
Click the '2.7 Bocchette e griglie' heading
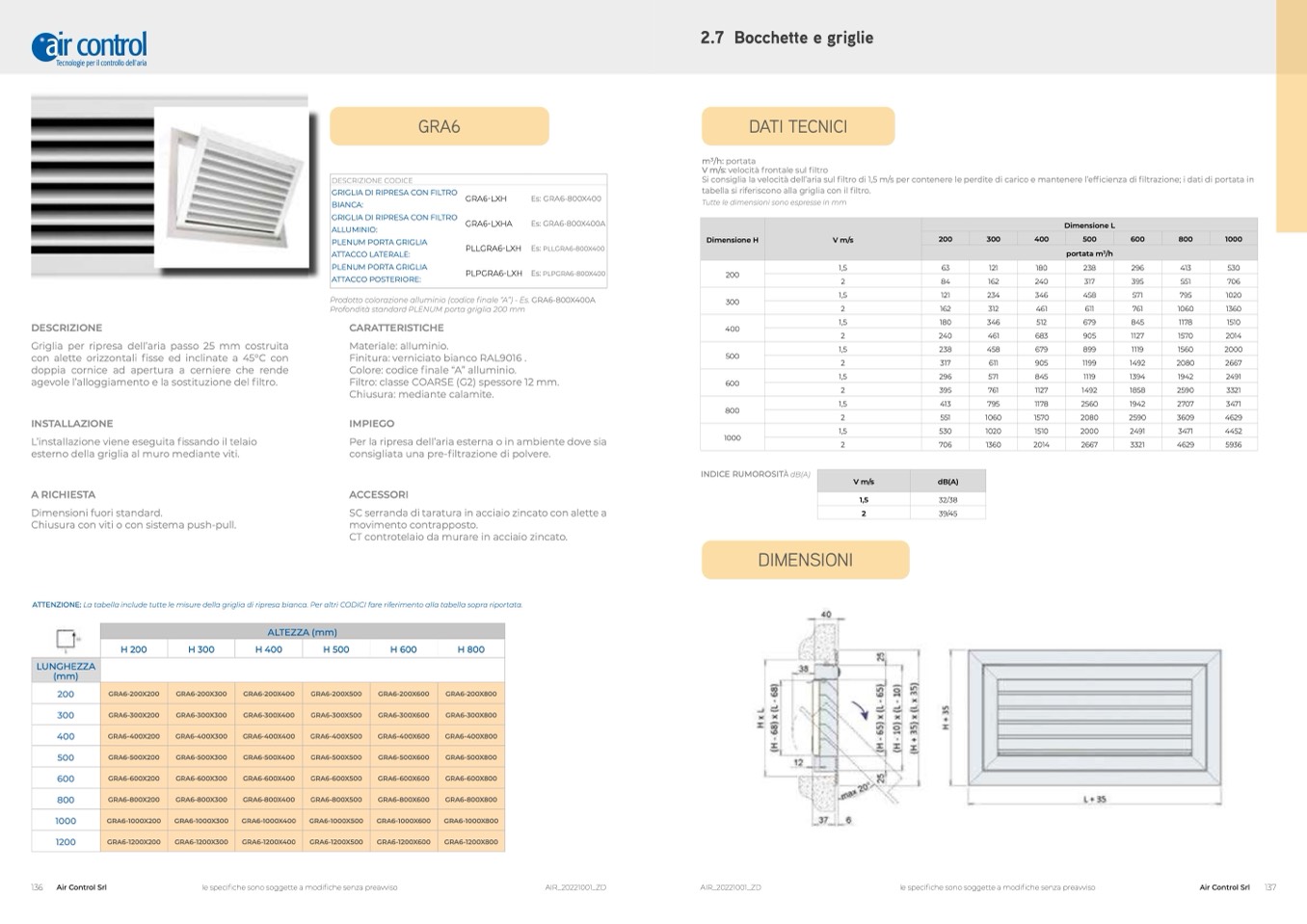787,38
